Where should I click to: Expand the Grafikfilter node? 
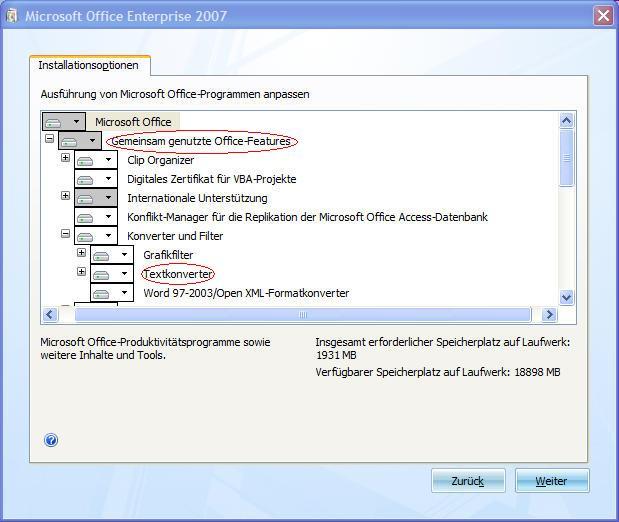point(81,253)
